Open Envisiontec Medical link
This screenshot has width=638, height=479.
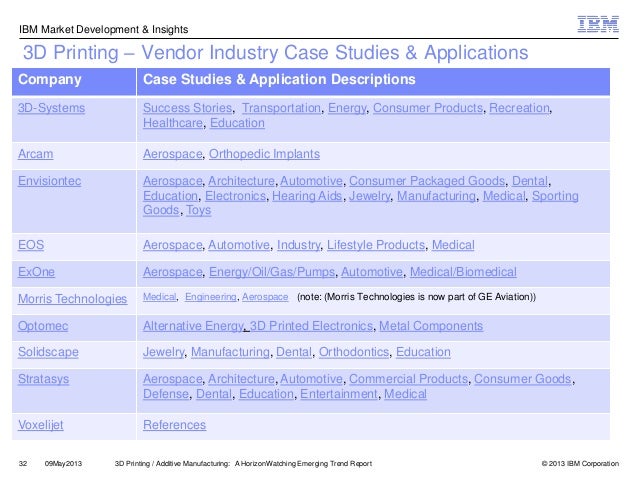pyautogui.click(x=504, y=196)
